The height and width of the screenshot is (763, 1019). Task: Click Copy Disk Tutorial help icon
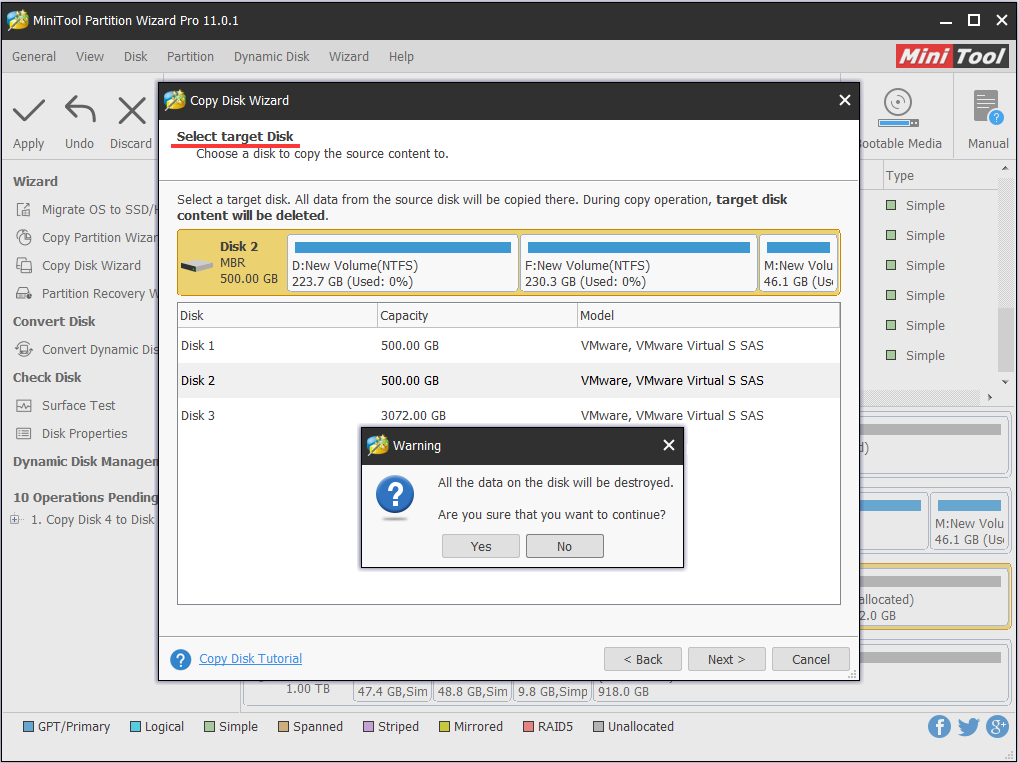[x=181, y=659]
